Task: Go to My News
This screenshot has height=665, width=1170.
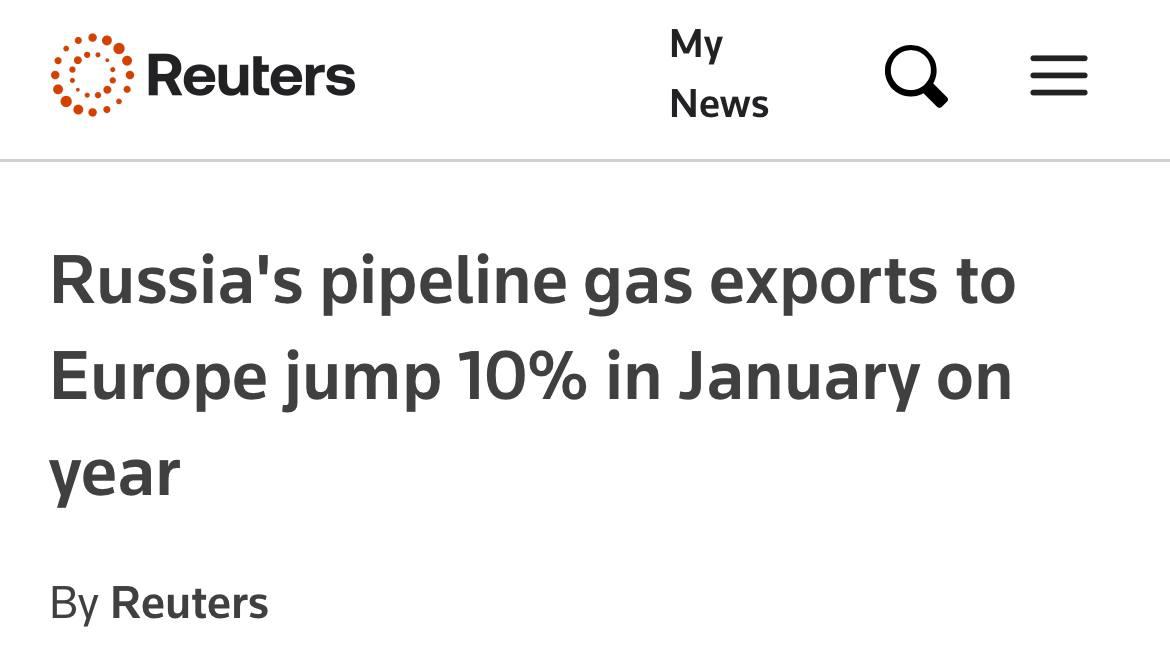Action: coord(718,74)
